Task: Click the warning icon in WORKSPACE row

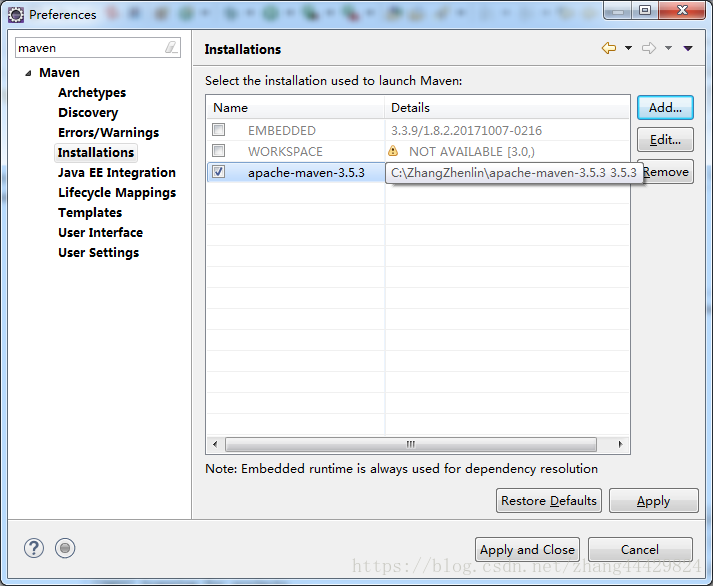Action: tap(393, 151)
